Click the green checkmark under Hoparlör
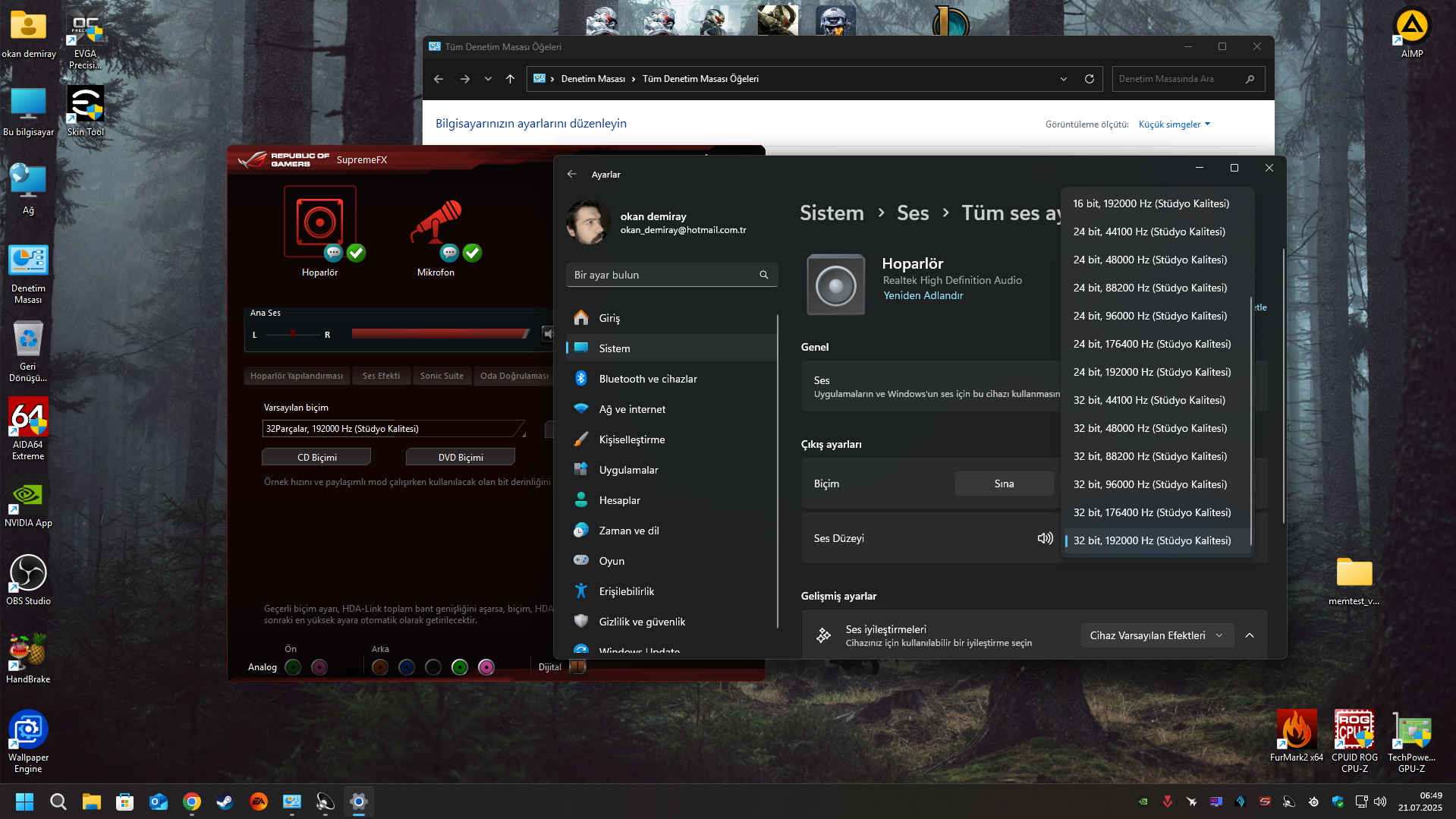 point(356,253)
